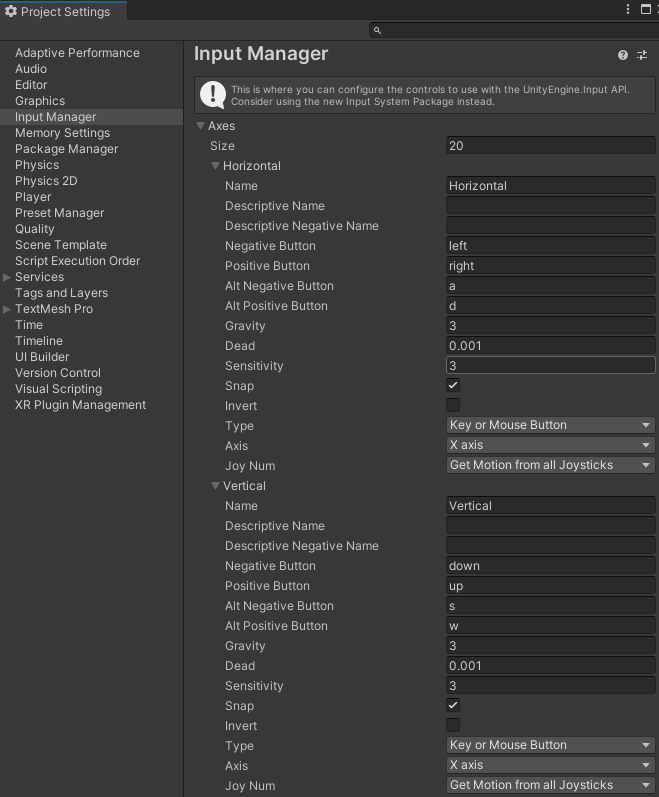659x797 pixels.
Task: Click Horizontal Positive Button field 'right'
Action: (x=550, y=266)
